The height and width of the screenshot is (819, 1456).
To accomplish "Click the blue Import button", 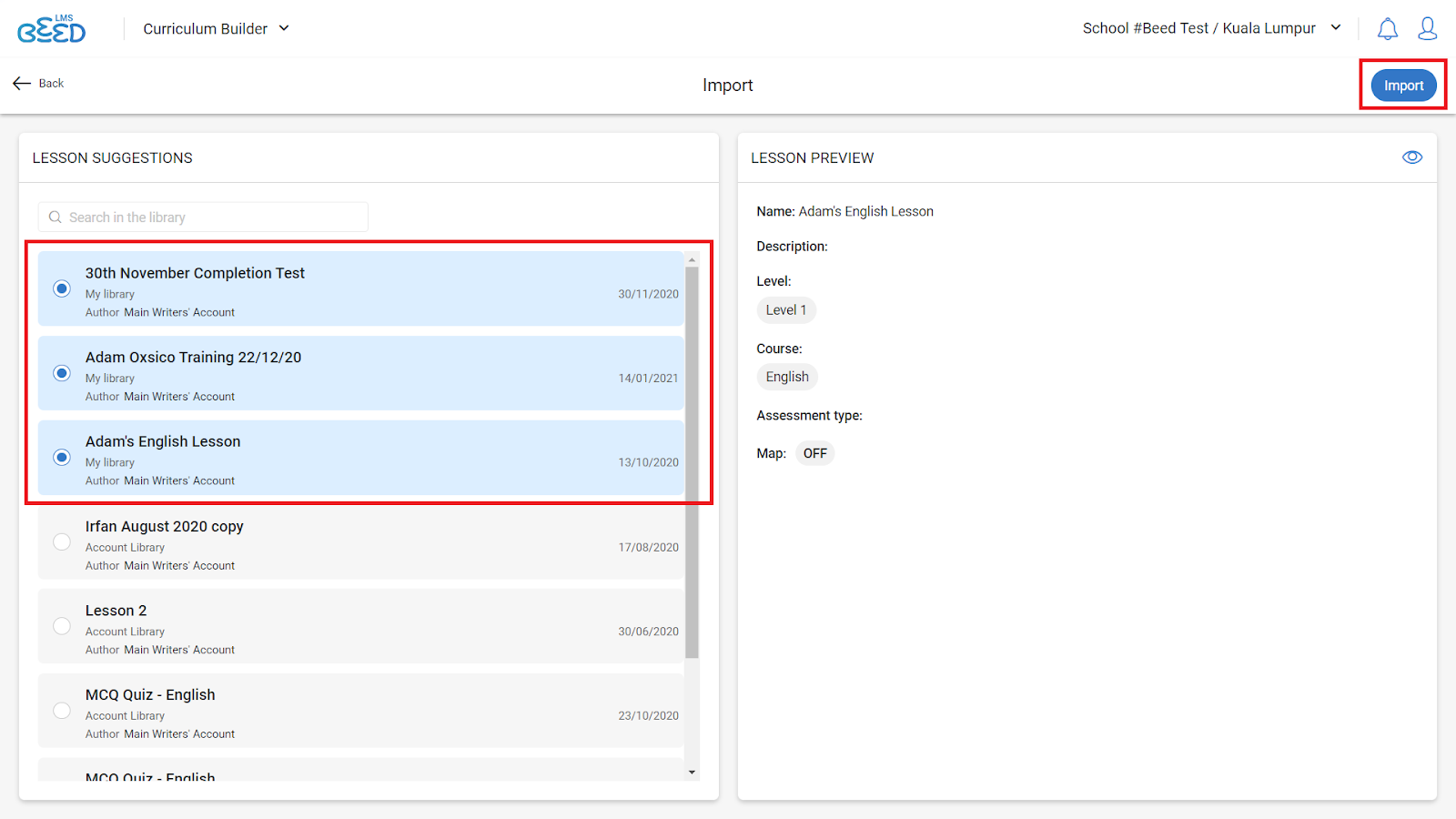I will tap(1403, 86).
